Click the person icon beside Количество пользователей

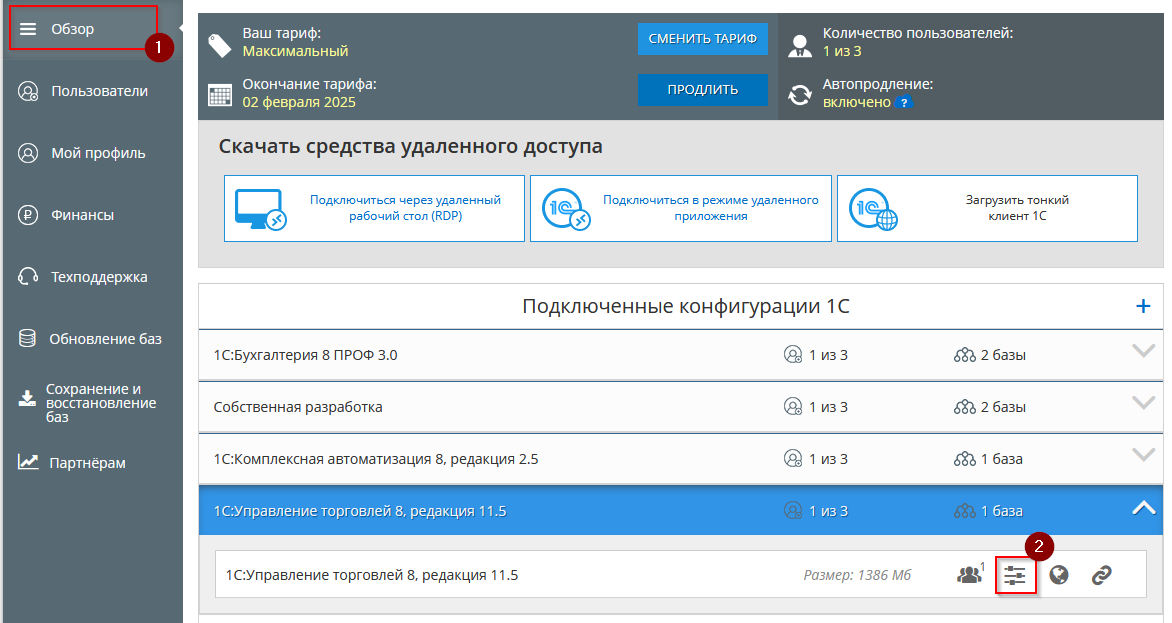point(800,46)
